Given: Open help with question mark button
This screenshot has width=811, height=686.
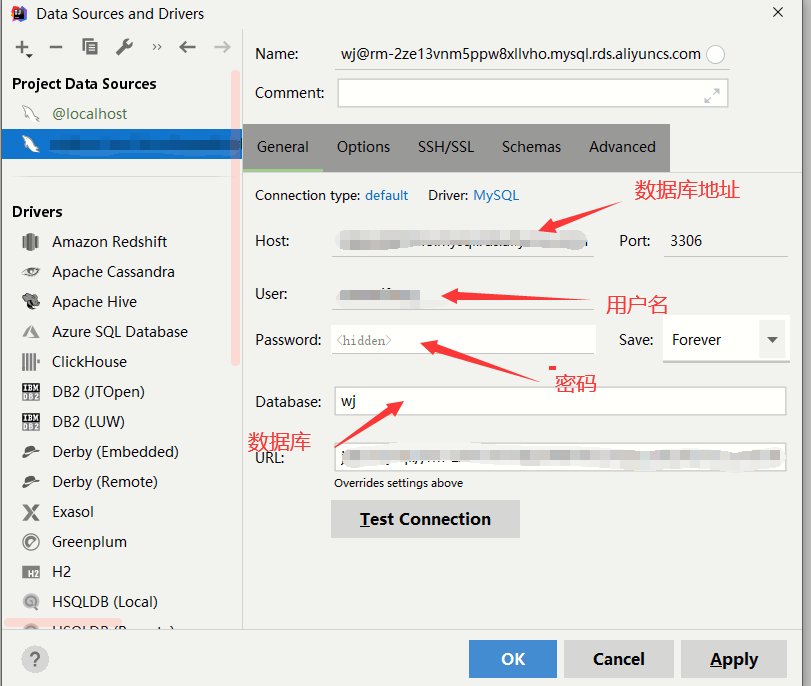Looking at the screenshot, I should click(x=35, y=659).
